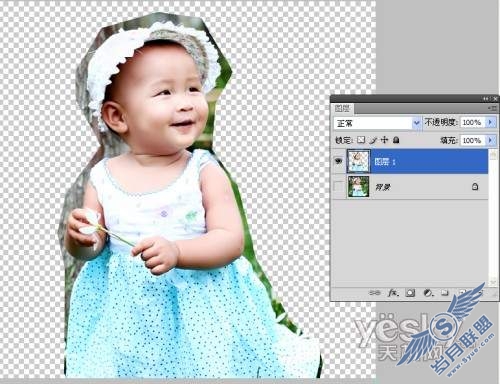Collapse the layers panel with double arrows
This screenshot has height=384, width=500.
coord(485,99)
